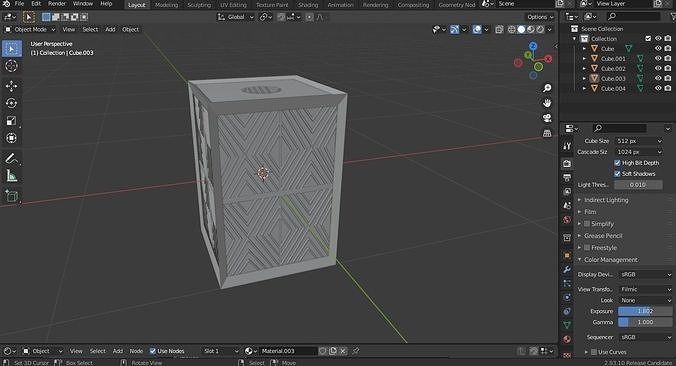Click the pan hand viewport icon

click(x=547, y=103)
